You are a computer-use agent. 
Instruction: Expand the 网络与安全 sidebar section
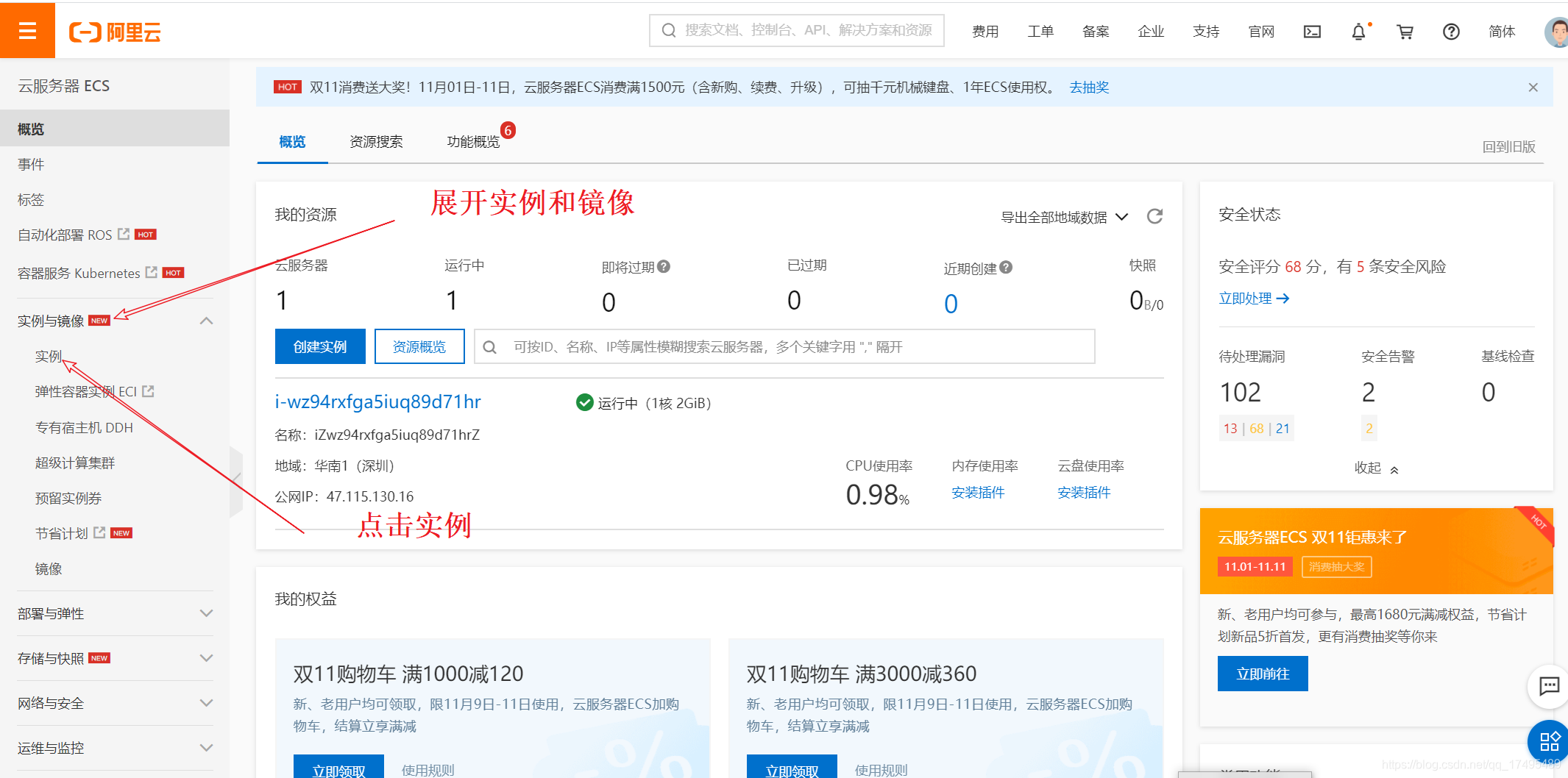(x=207, y=703)
